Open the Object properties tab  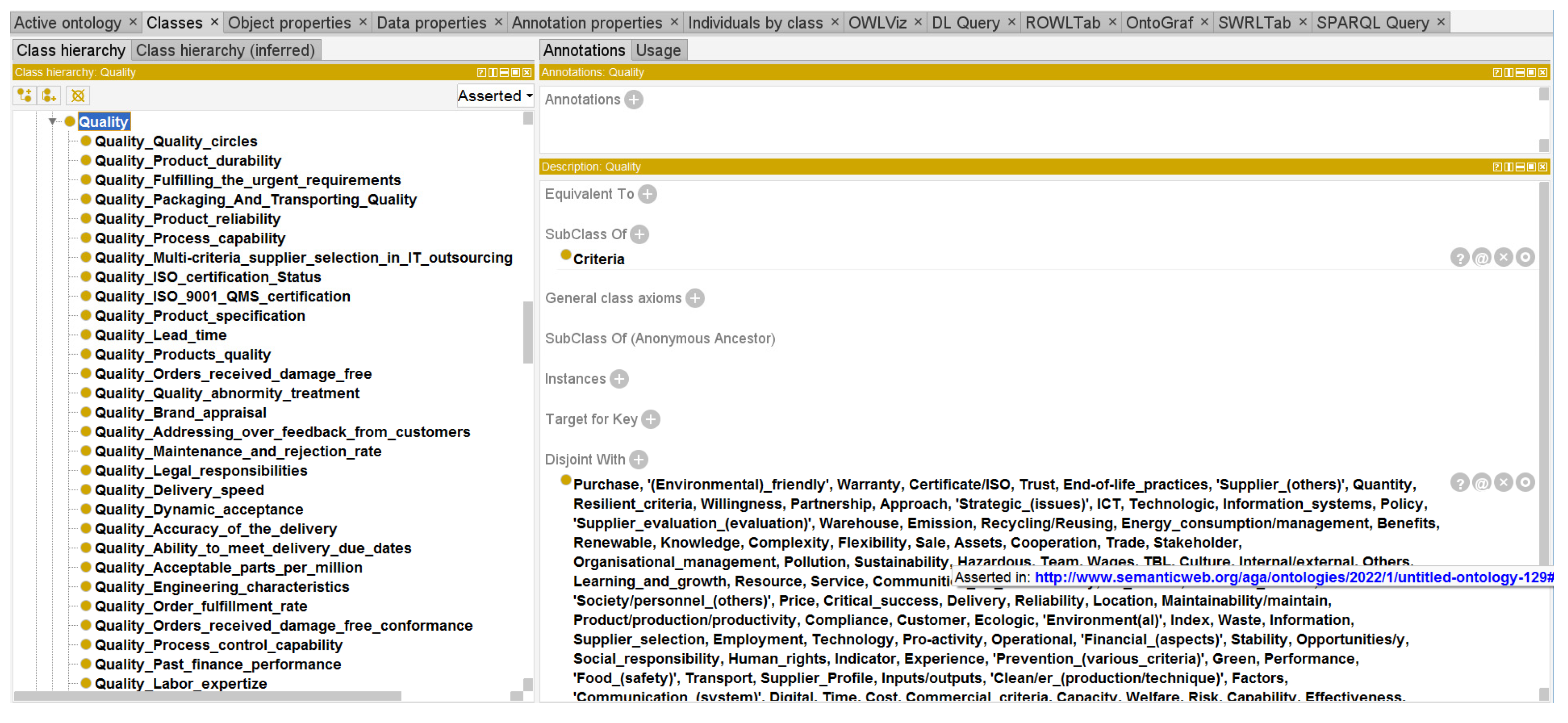[x=289, y=23]
